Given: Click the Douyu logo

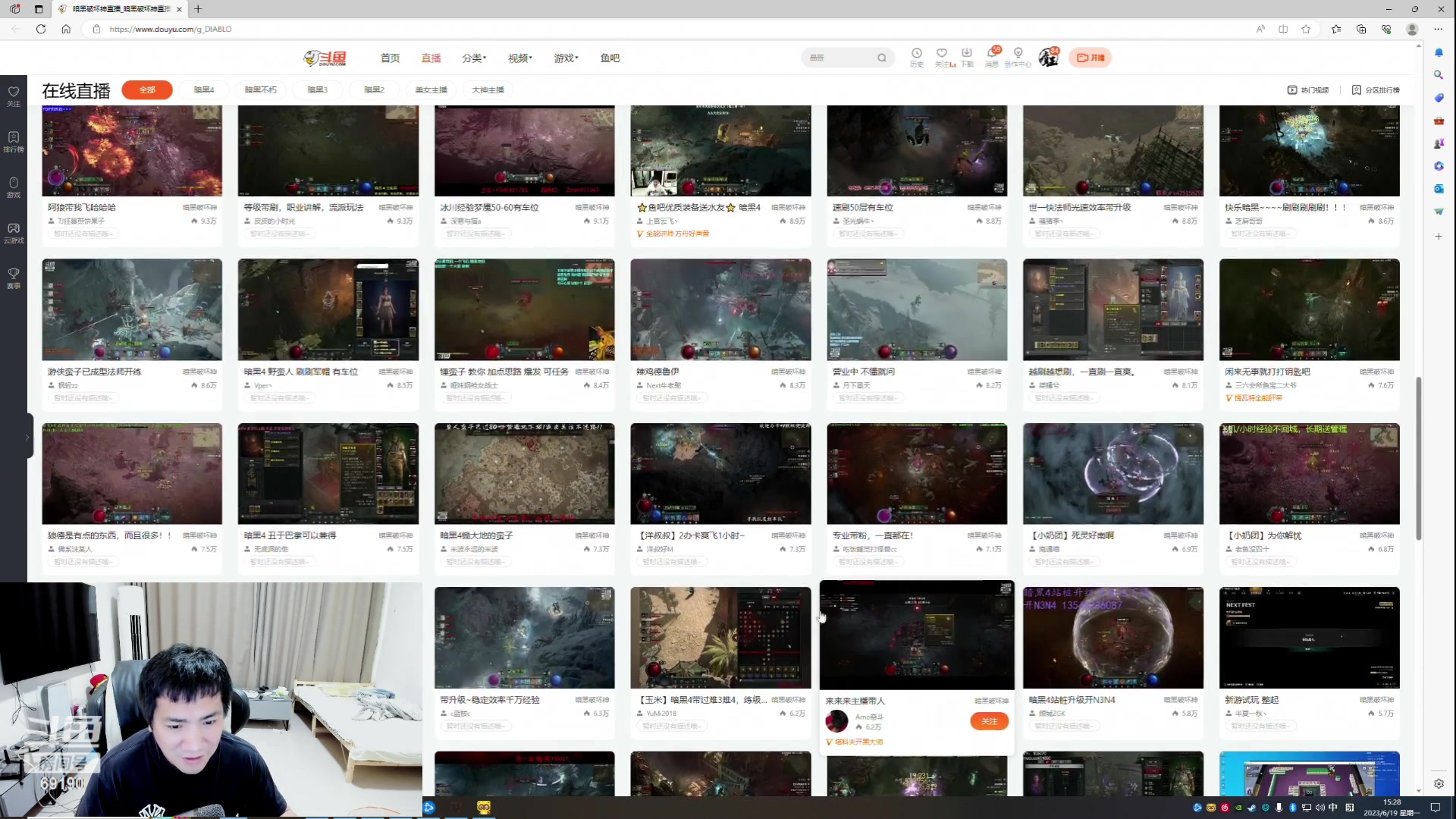Looking at the screenshot, I should (x=325, y=58).
